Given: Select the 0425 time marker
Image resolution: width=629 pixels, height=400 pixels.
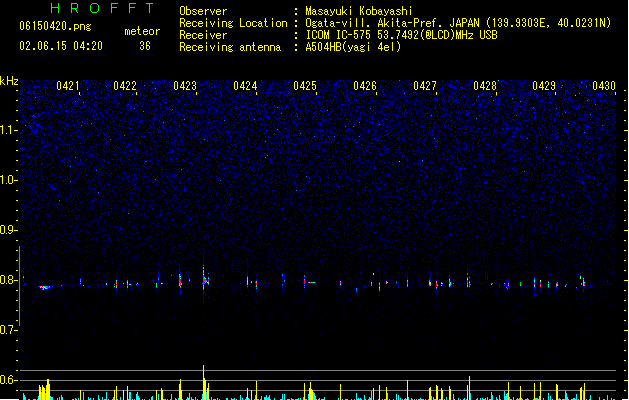Looking at the screenshot, I should tap(305, 86).
